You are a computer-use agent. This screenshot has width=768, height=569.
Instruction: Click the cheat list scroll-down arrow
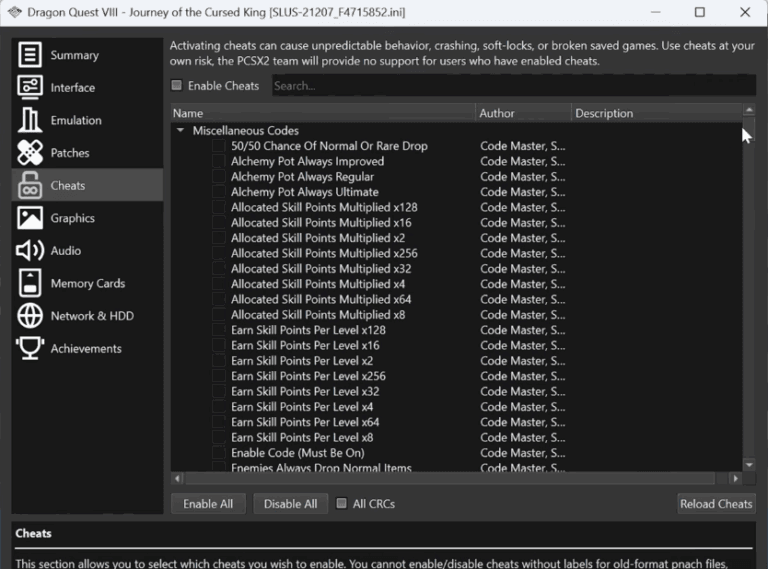tap(748, 464)
